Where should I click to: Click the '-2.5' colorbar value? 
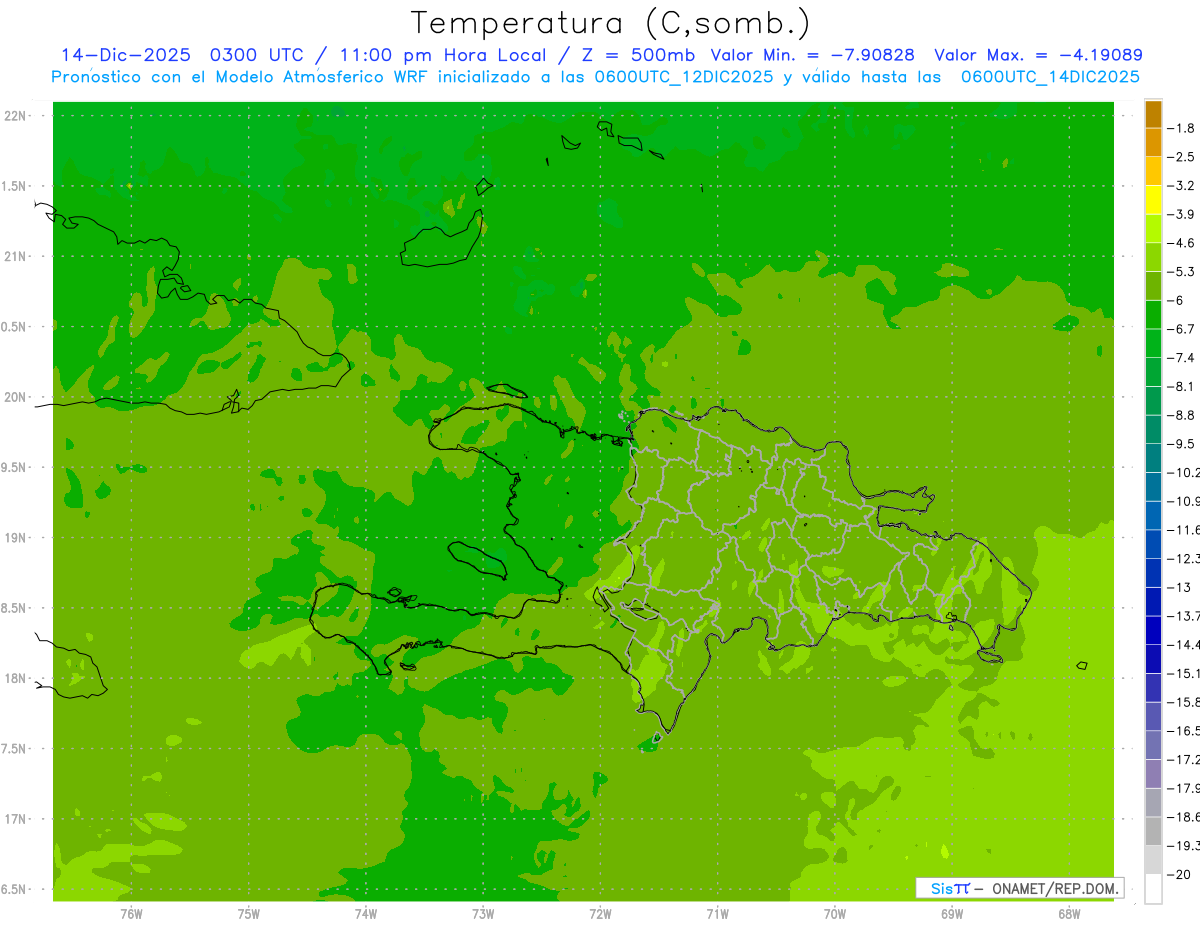pyautogui.click(x=1182, y=157)
